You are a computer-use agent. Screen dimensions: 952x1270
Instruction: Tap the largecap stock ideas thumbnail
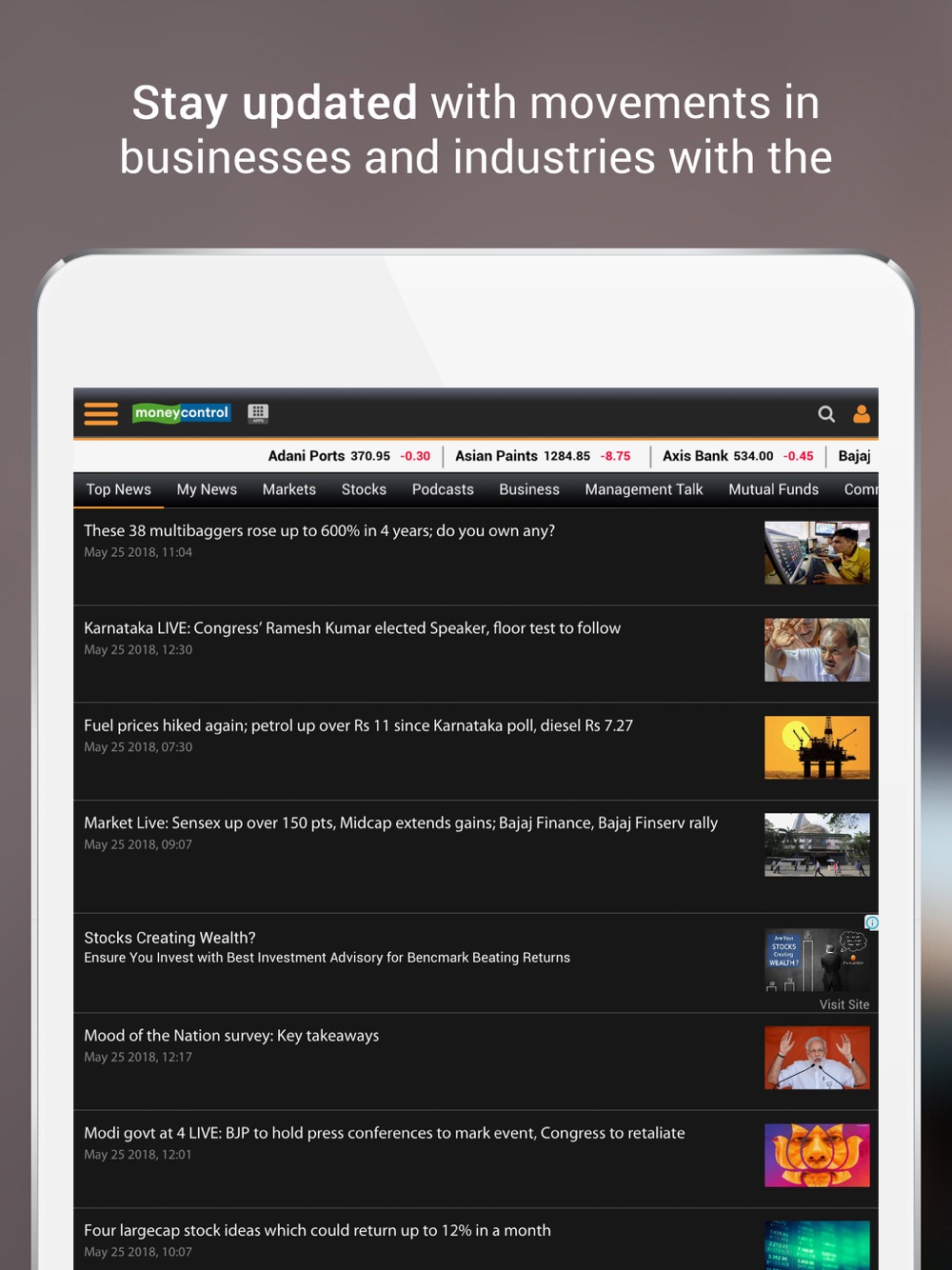pos(817,1245)
